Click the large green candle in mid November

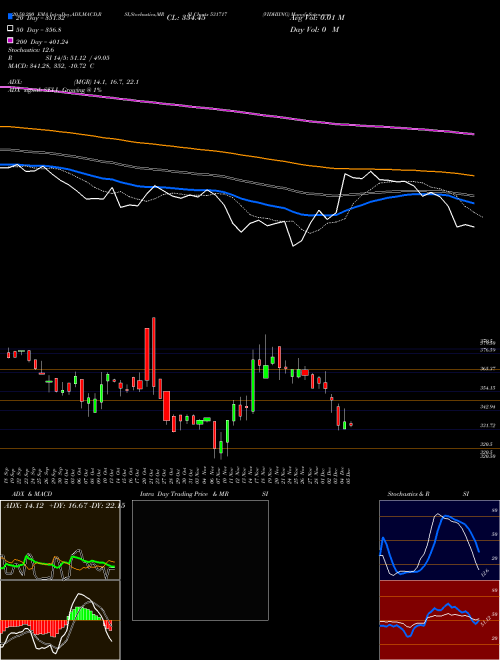pos(253,385)
